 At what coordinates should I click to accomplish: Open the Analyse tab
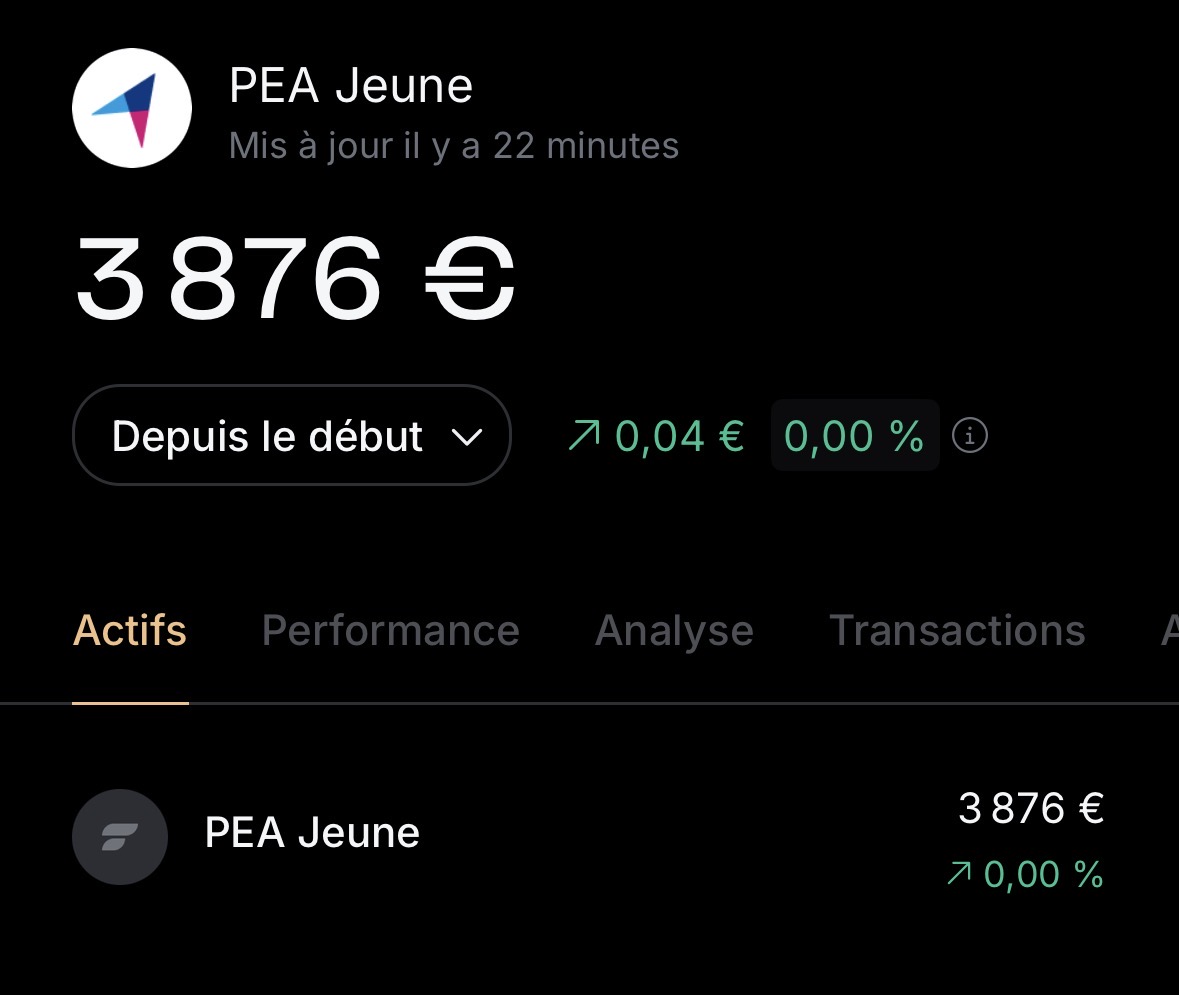click(x=674, y=631)
